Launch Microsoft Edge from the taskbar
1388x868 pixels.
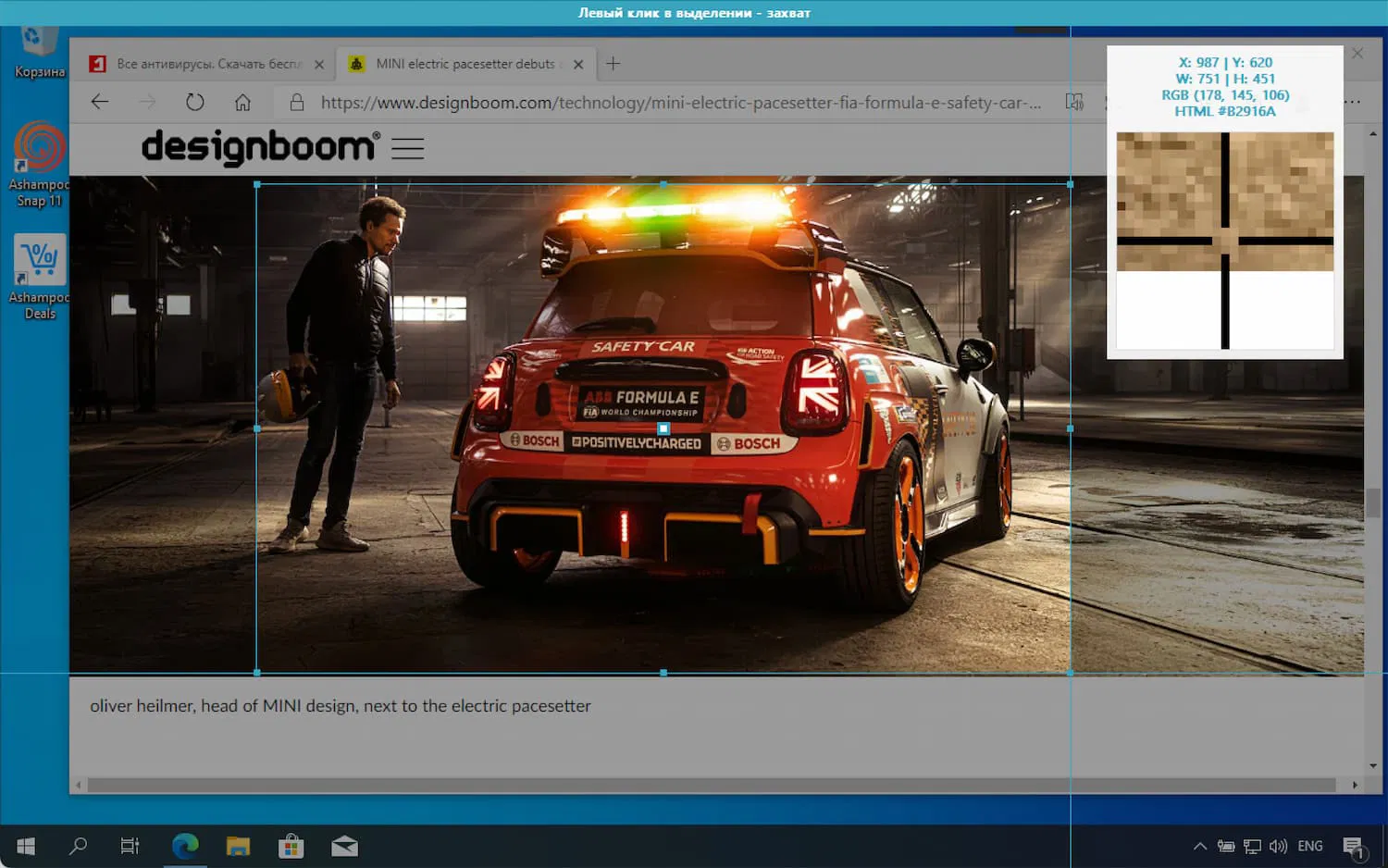(x=185, y=846)
